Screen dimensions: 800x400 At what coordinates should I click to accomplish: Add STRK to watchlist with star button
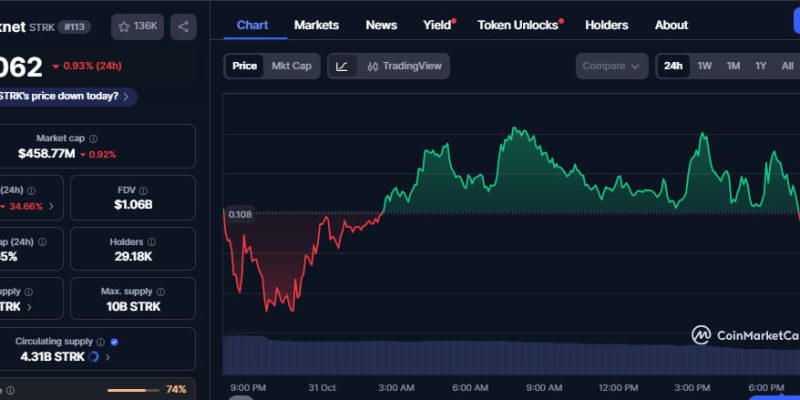point(137,26)
